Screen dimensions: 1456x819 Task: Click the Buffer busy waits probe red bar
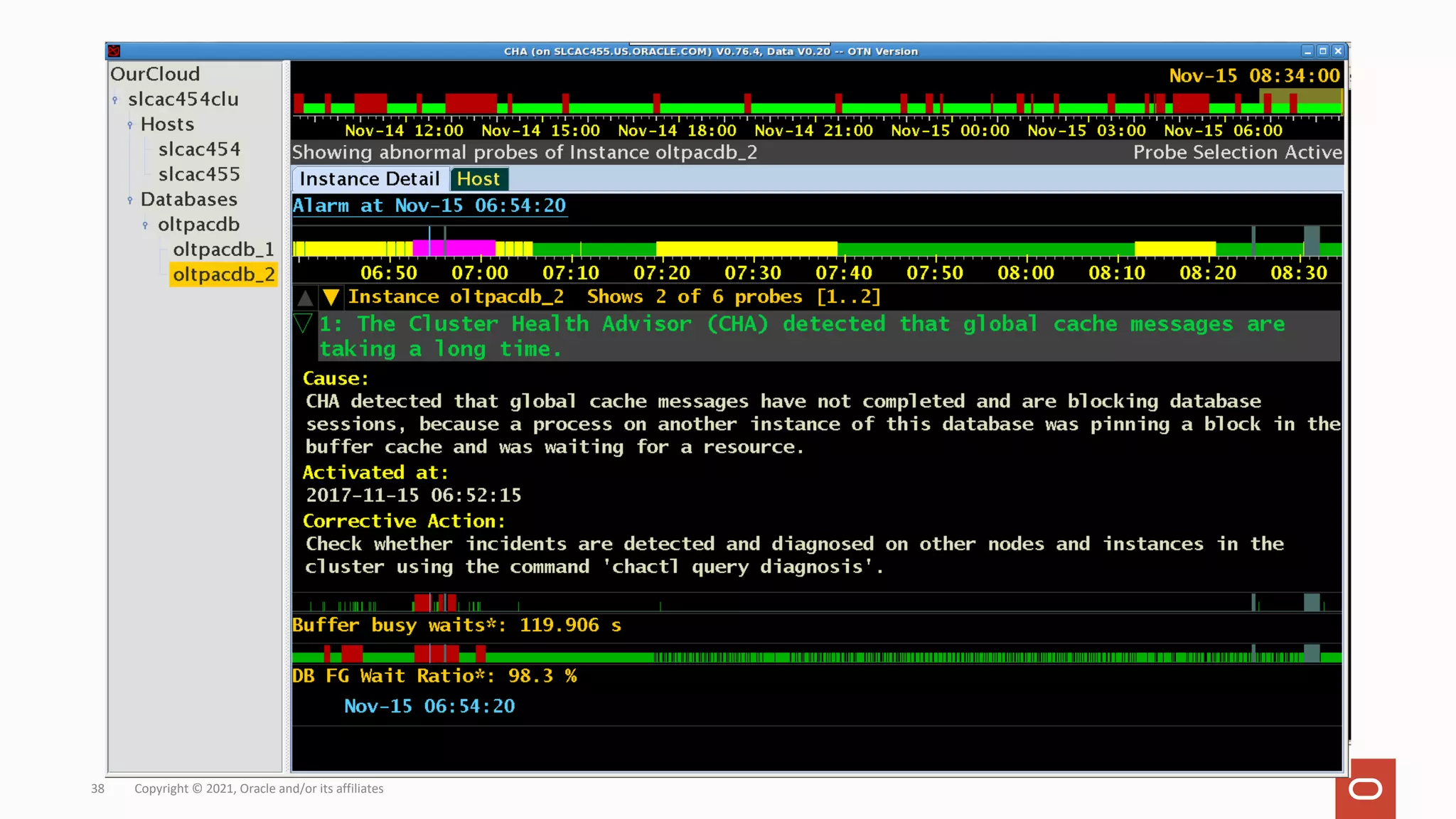(x=422, y=603)
